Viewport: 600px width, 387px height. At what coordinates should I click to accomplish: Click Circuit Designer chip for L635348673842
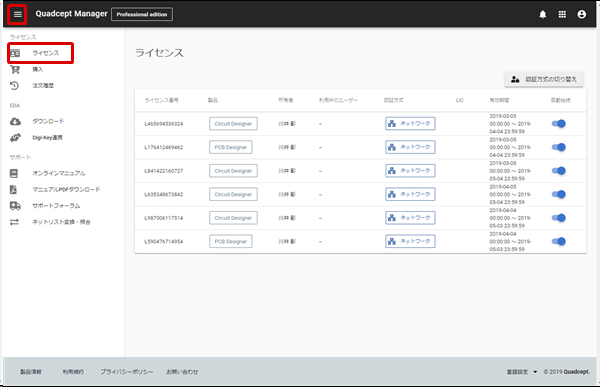point(233,194)
